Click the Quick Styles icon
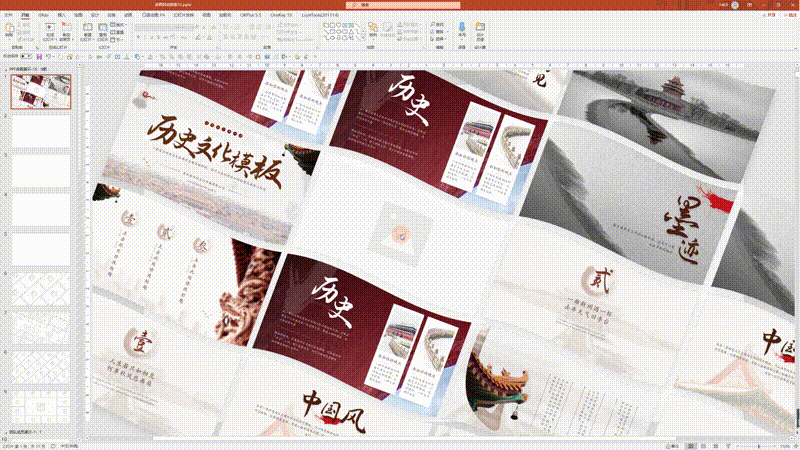800x450 pixels. 388,28
